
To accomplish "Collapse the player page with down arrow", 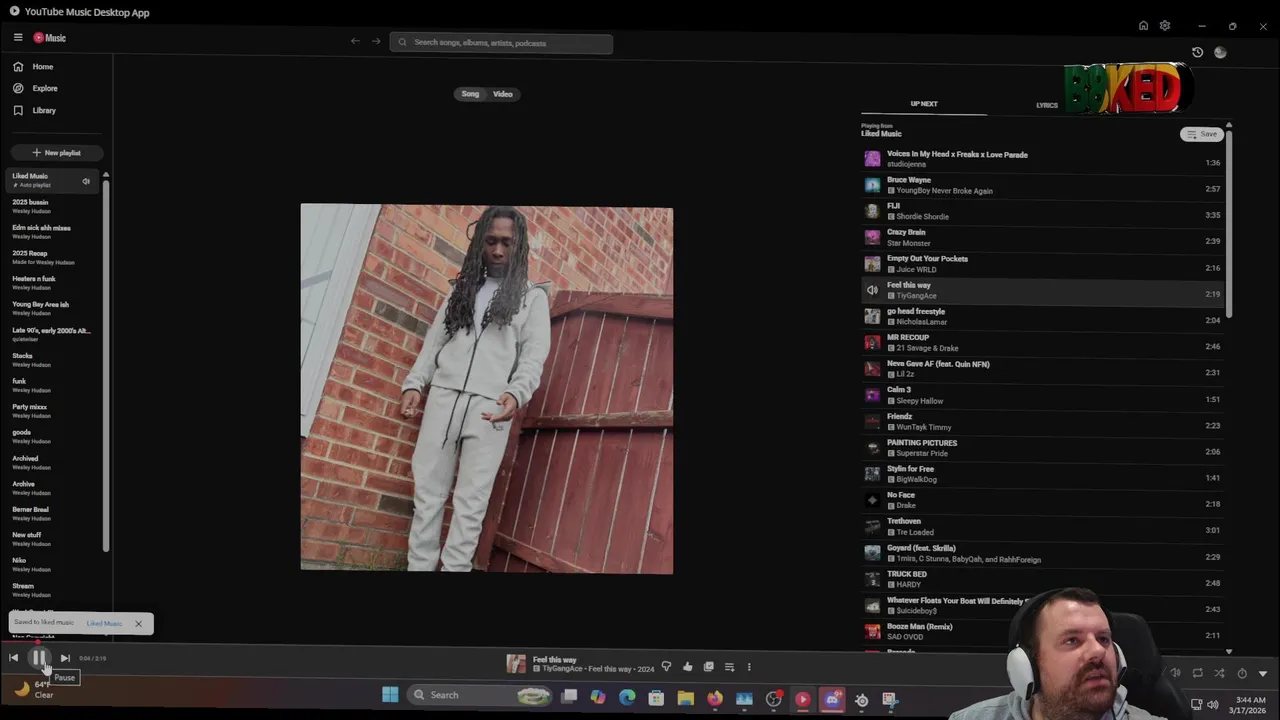I will point(1263,673).
